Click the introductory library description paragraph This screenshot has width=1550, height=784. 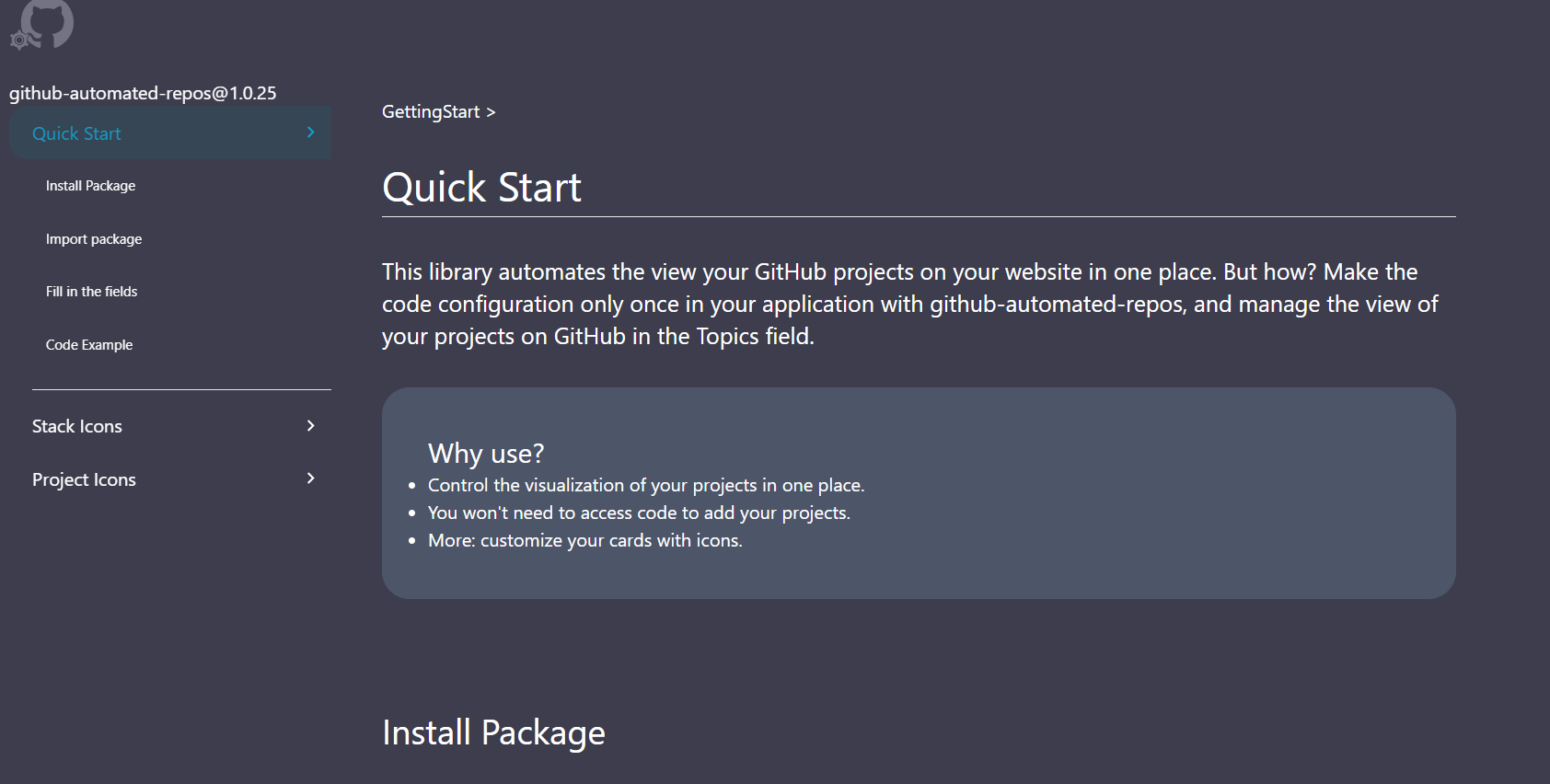coord(909,304)
